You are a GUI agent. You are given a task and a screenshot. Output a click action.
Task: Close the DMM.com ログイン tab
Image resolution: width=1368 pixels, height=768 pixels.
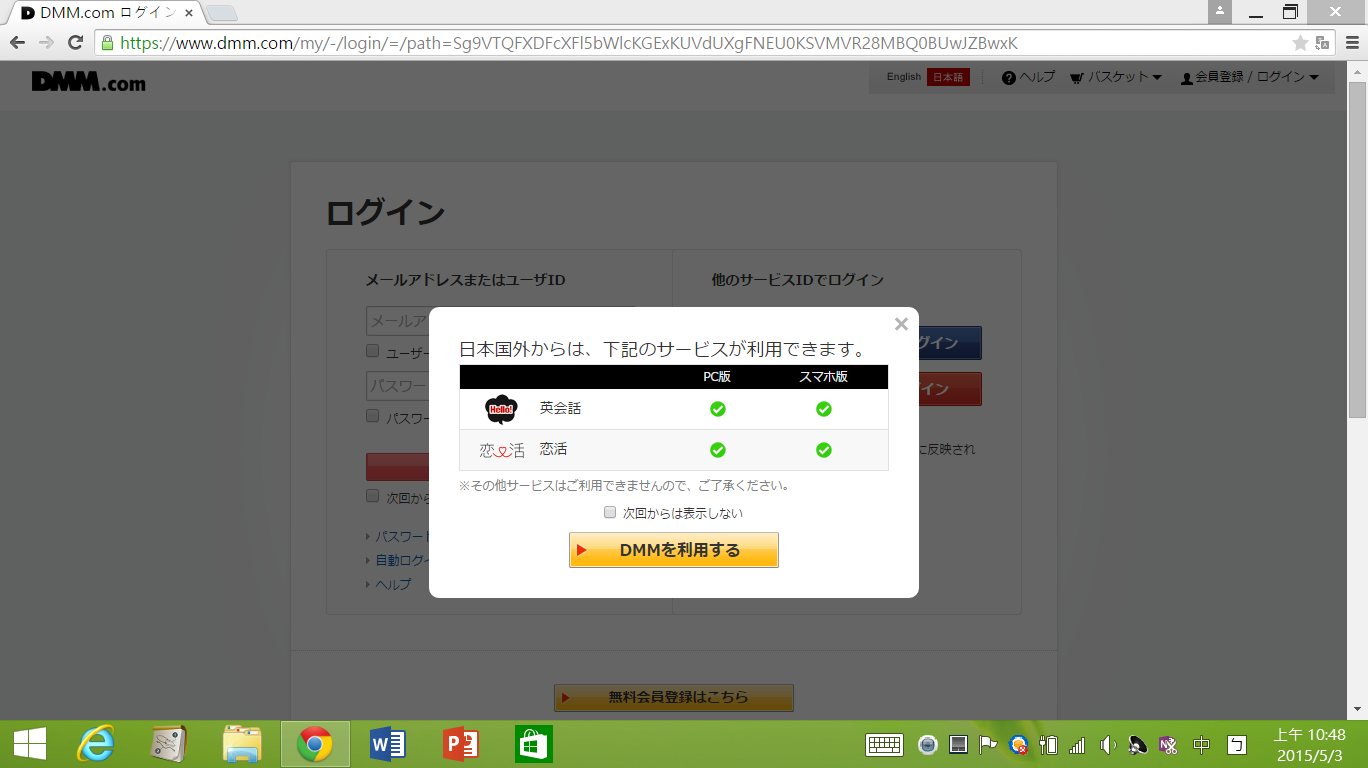(x=188, y=14)
